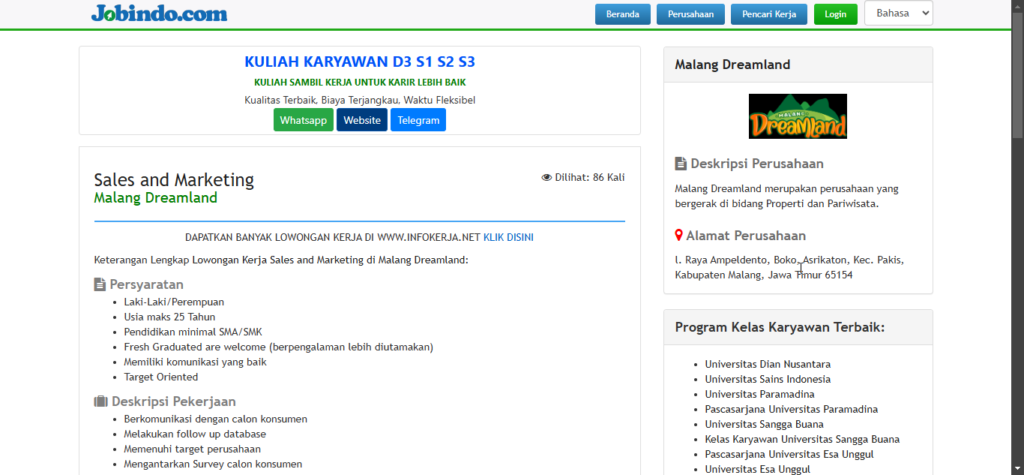Screen dimensions: 1024x475
Task: Open the Jobindo.com logo homepage
Action: pyautogui.click(x=159, y=13)
